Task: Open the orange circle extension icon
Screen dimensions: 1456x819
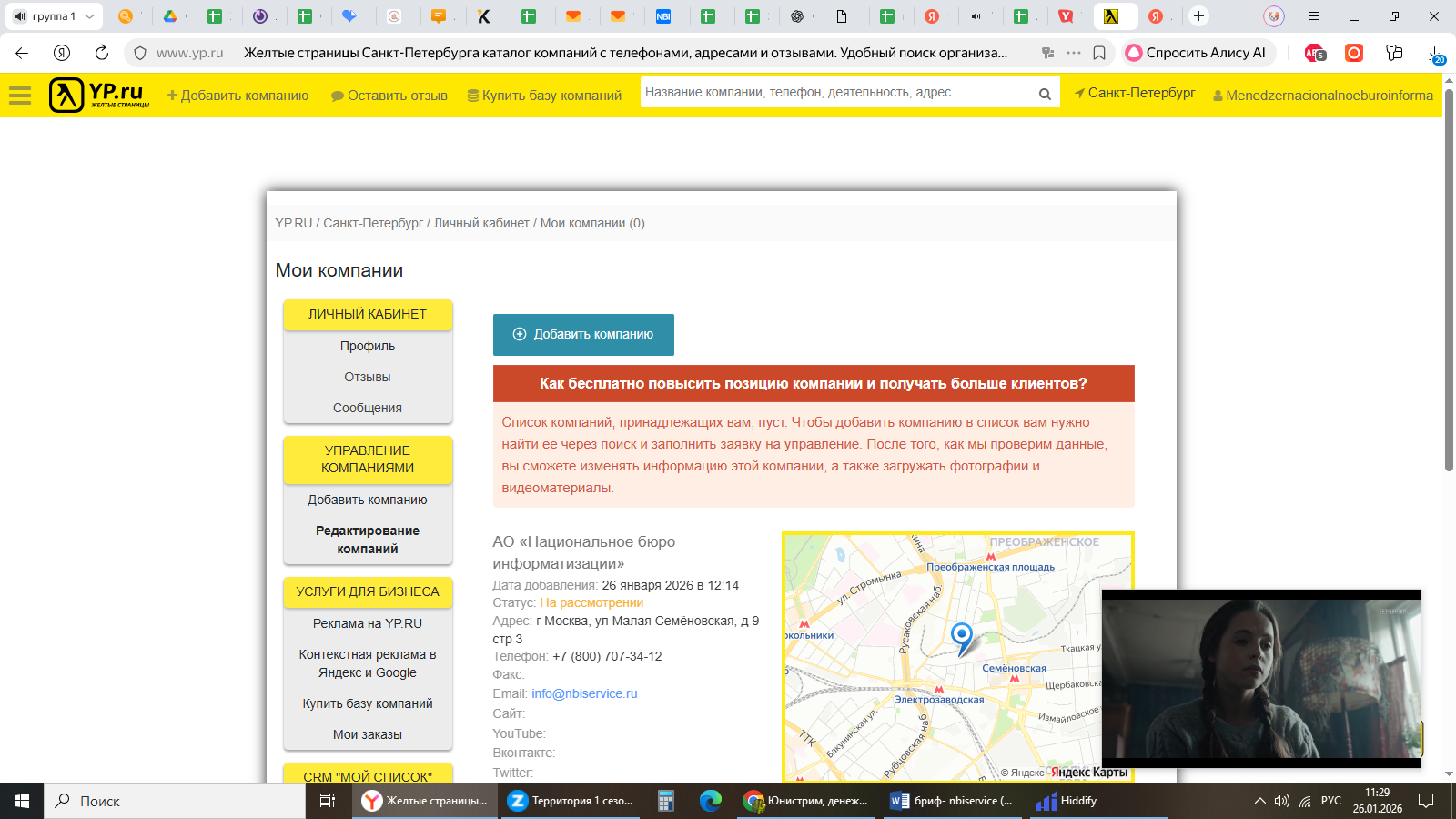Action: [x=1354, y=53]
